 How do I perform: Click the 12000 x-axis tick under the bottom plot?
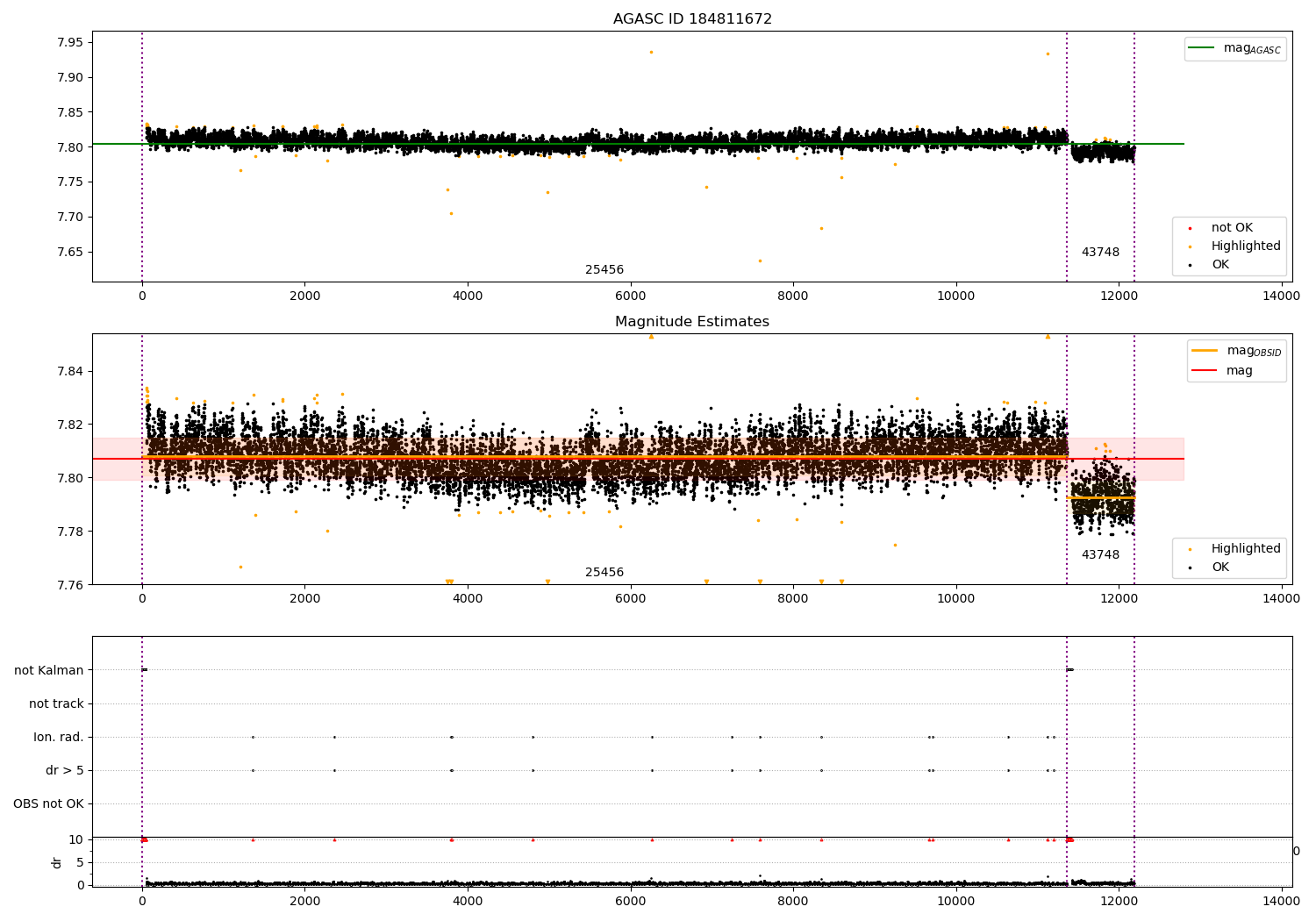[1119, 901]
